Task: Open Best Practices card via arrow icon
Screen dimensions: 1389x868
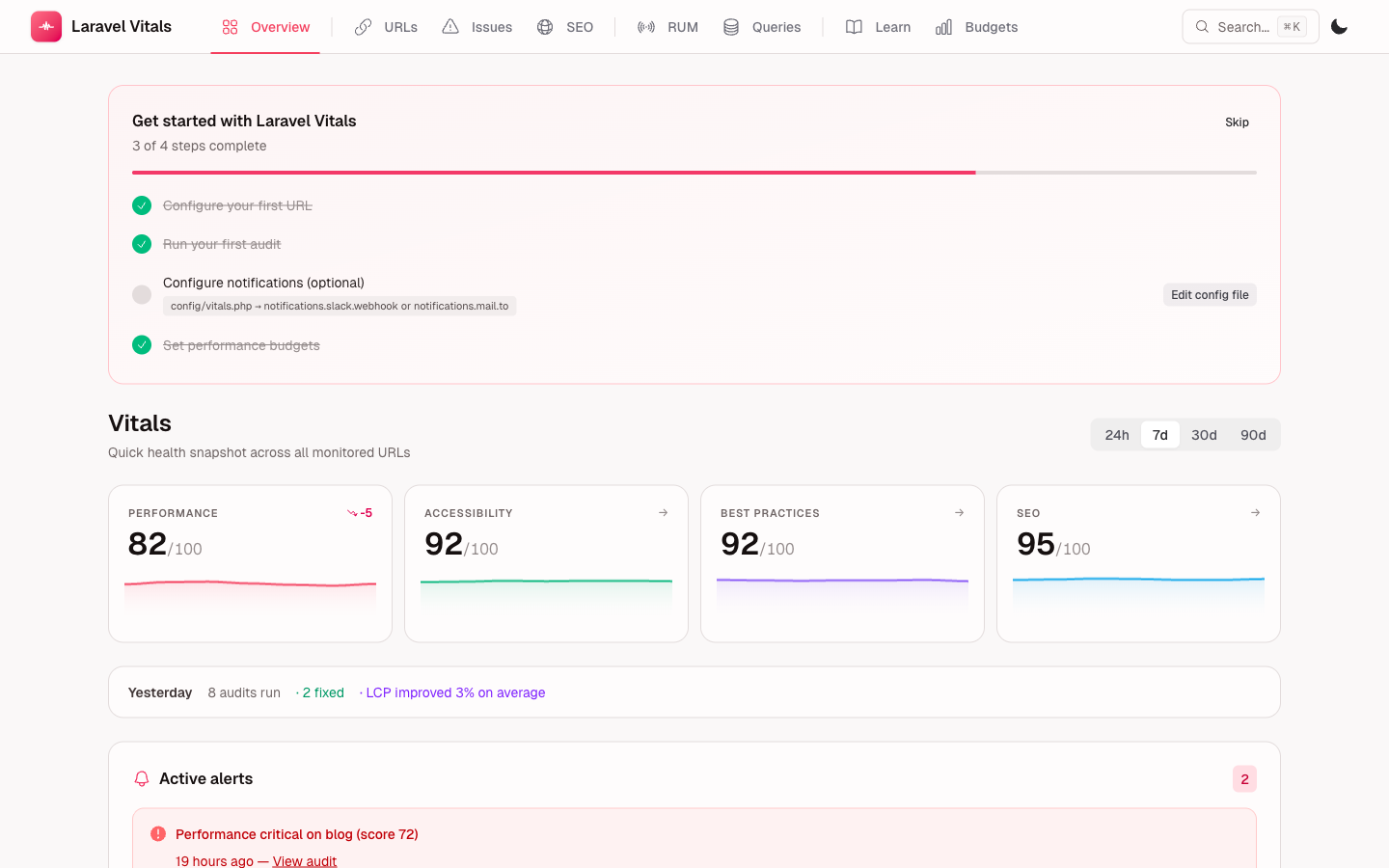Action: pos(959,513)
